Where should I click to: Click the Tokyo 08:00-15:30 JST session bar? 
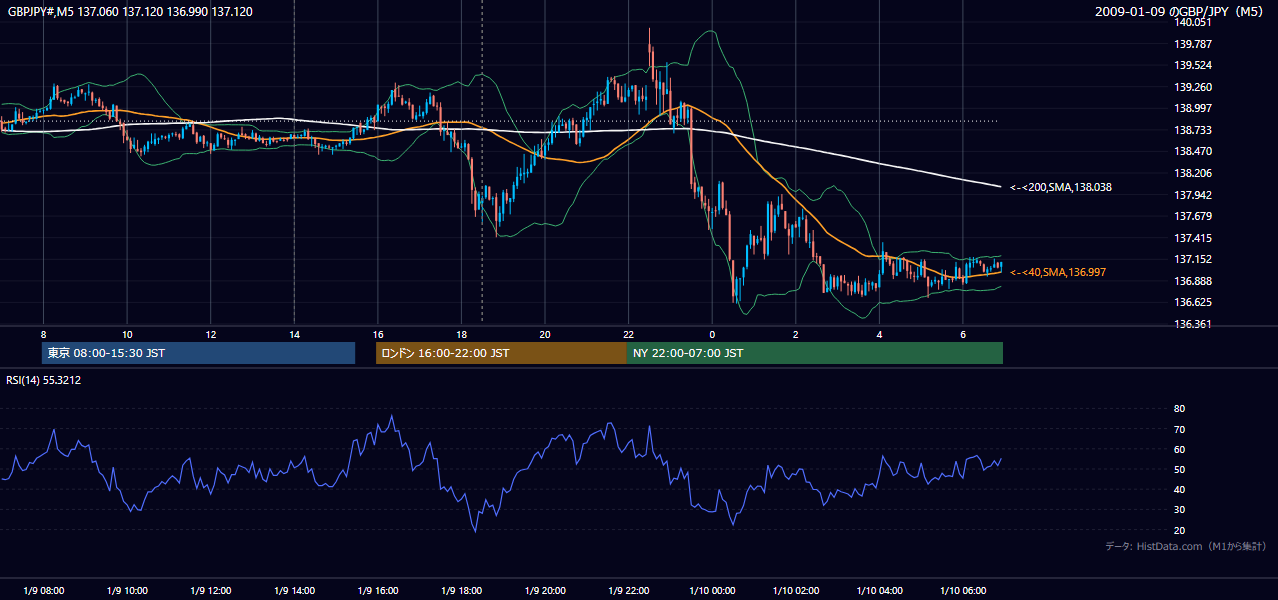pos(198,353)
